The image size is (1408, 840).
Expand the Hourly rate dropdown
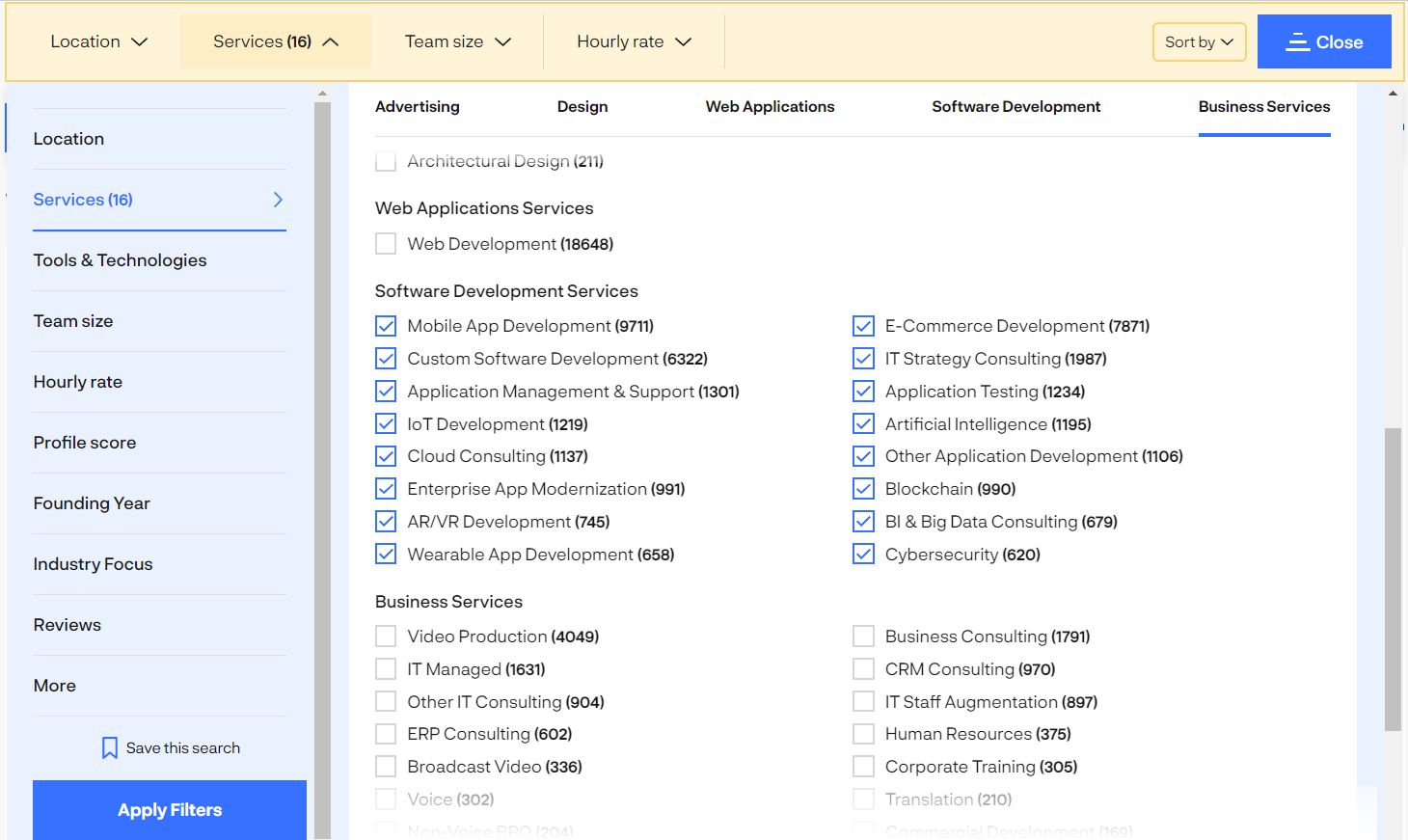pos(634,41)
